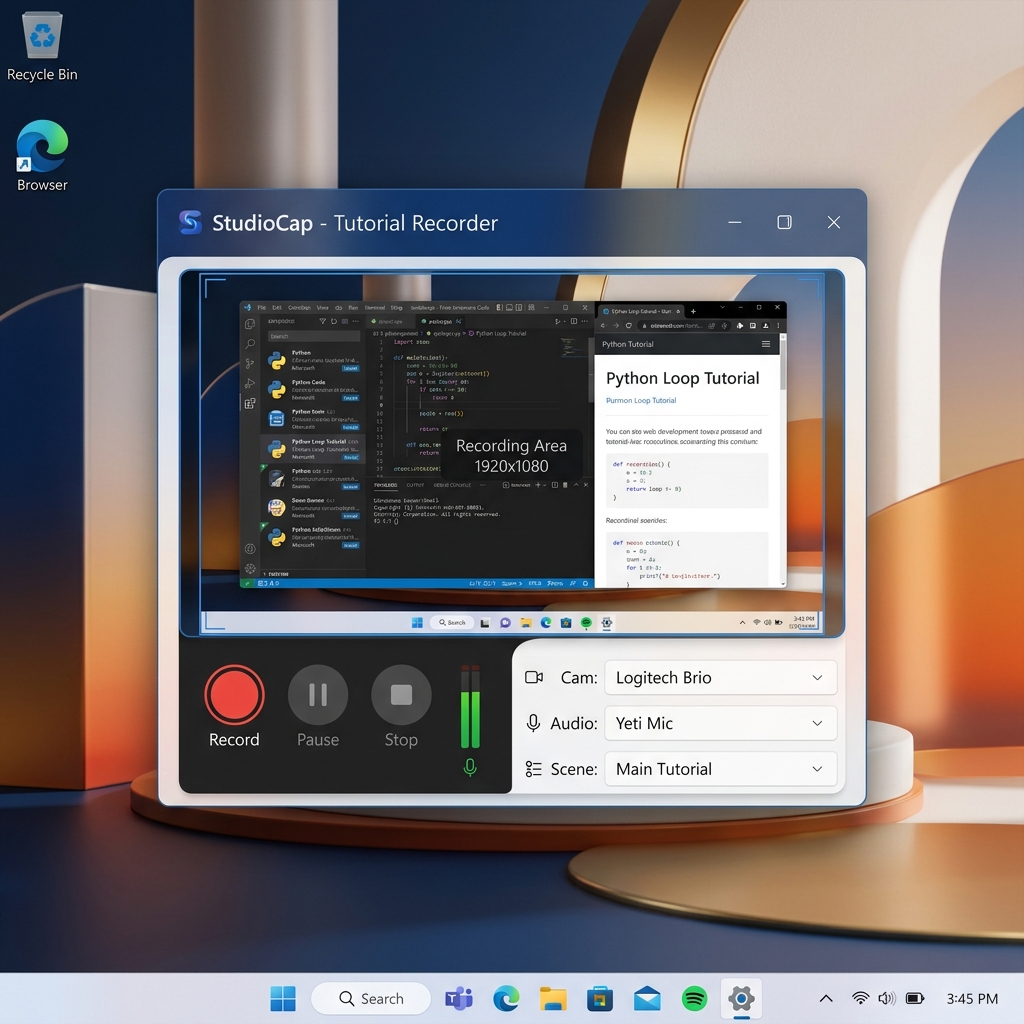Minimize the StudioCap window

pos(735,223)
